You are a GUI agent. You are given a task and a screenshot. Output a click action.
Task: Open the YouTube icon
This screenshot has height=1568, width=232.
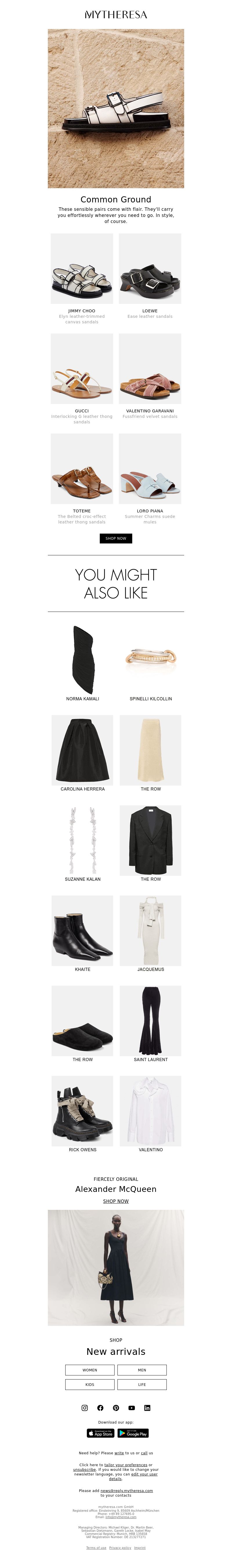point(132,1408)
